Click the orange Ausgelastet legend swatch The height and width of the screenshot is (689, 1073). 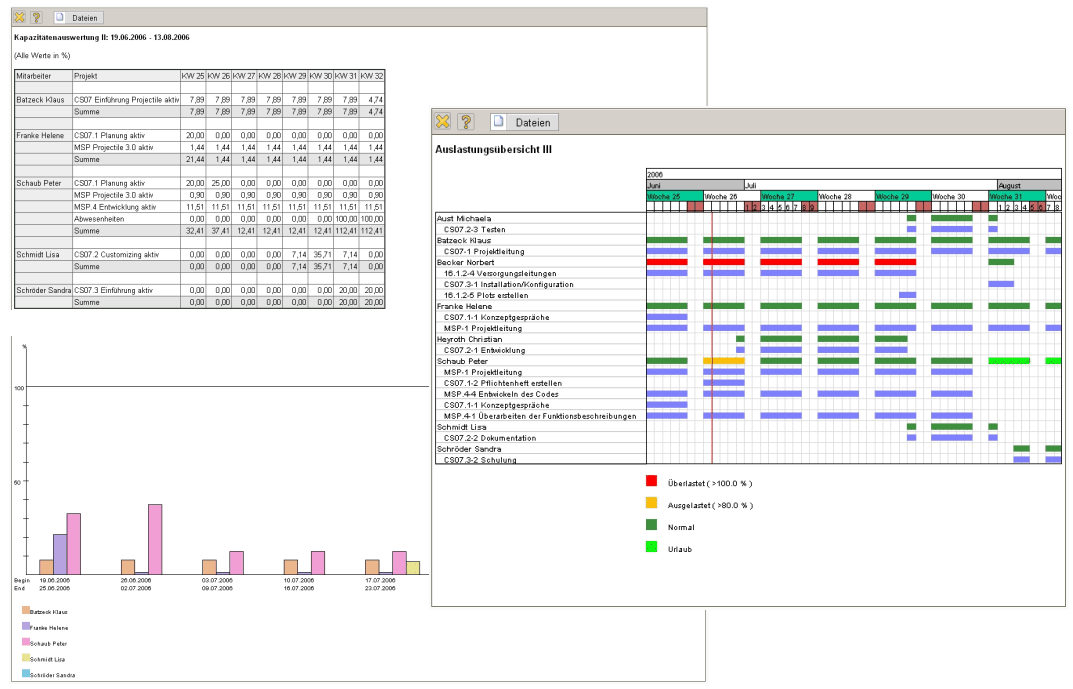(x=652, y=504)
